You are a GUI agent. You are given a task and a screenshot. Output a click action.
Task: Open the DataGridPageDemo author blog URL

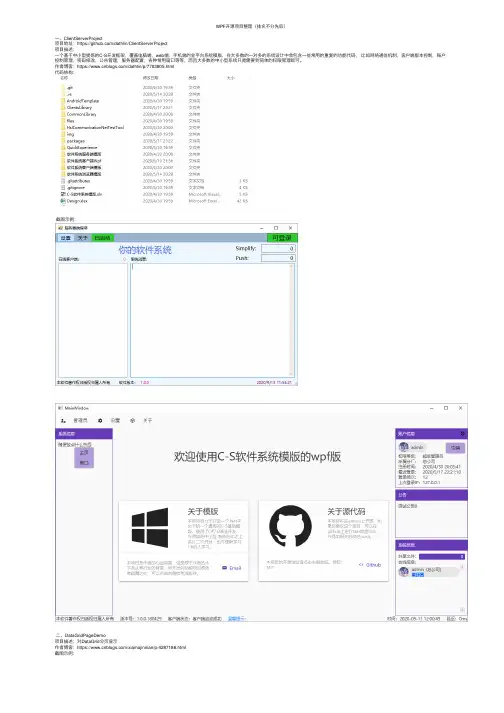tap(131, 648)
